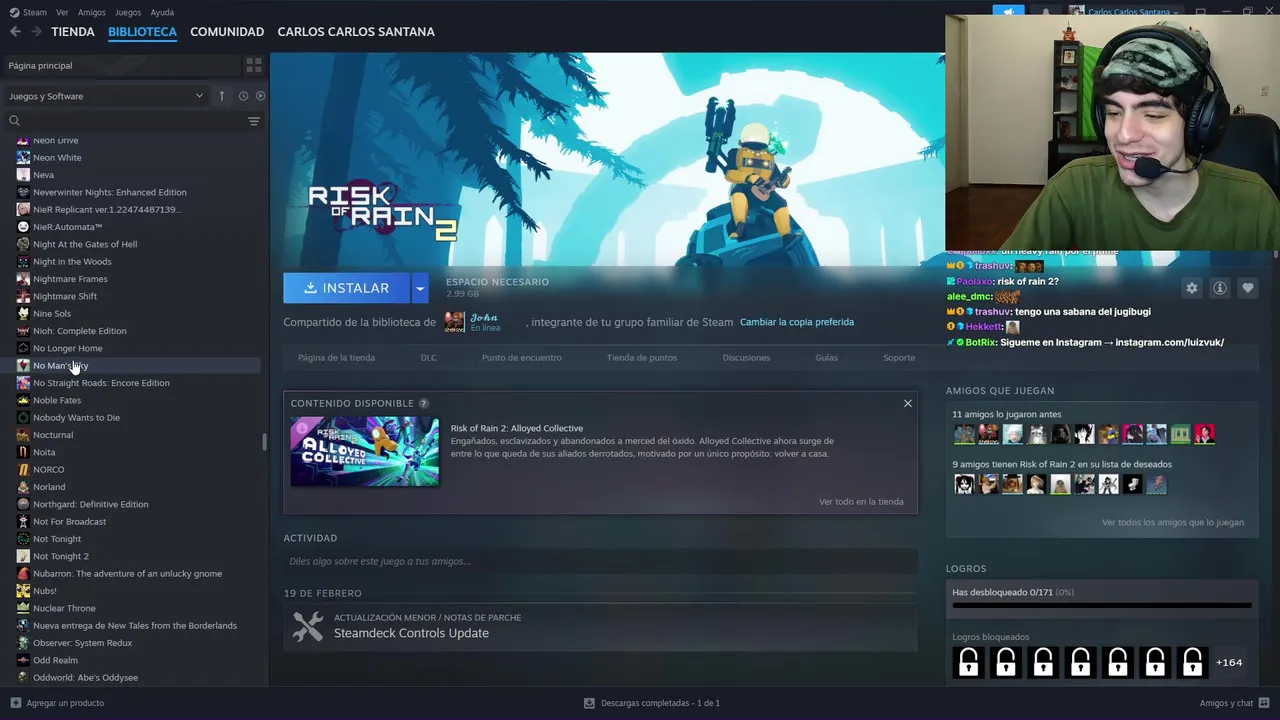Open Tienda de puntos tab
Image resolution: width=1280 pixels, height=720 pixels.
point(642,357)
